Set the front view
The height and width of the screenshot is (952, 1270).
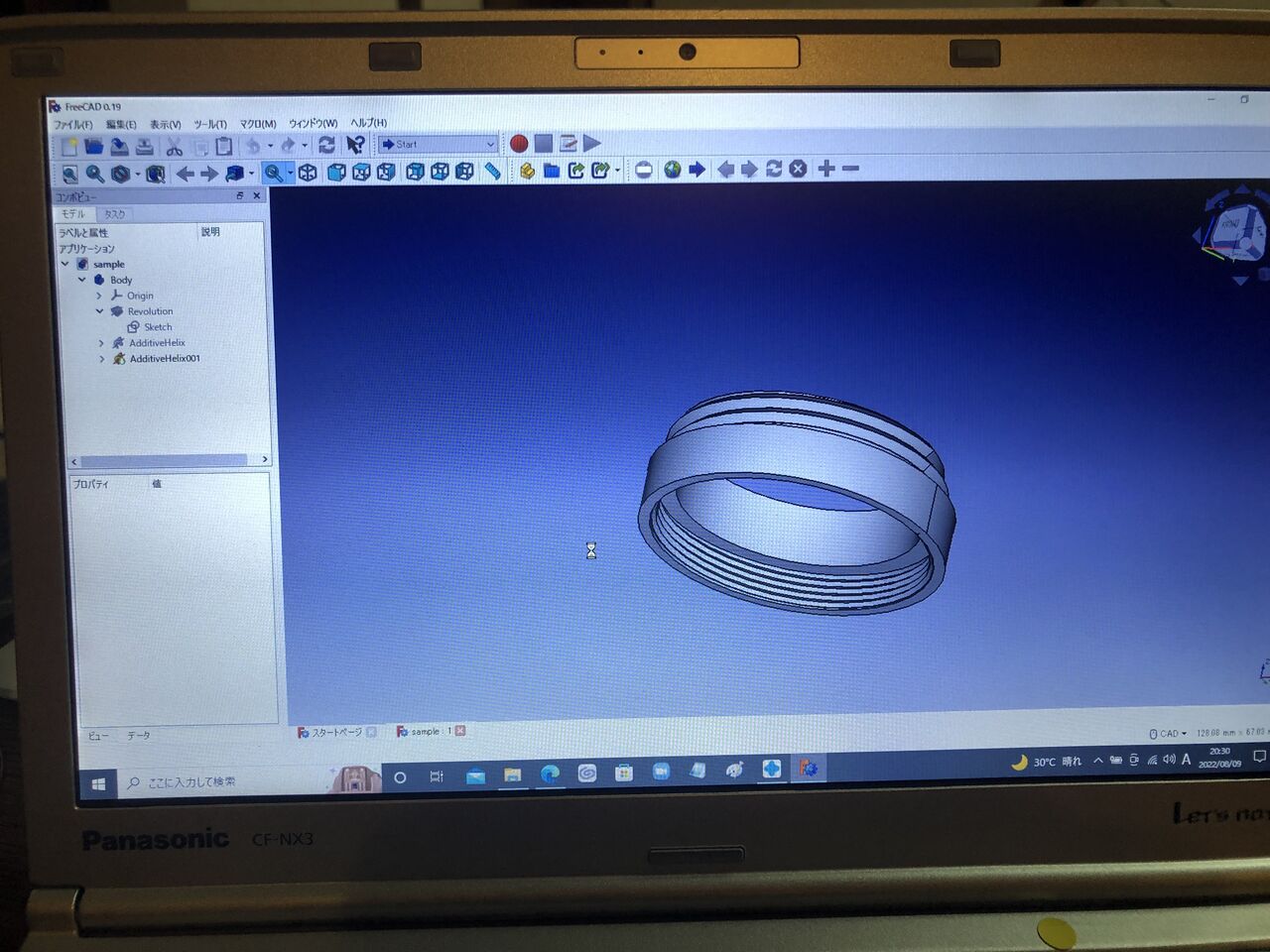(336, 173)
